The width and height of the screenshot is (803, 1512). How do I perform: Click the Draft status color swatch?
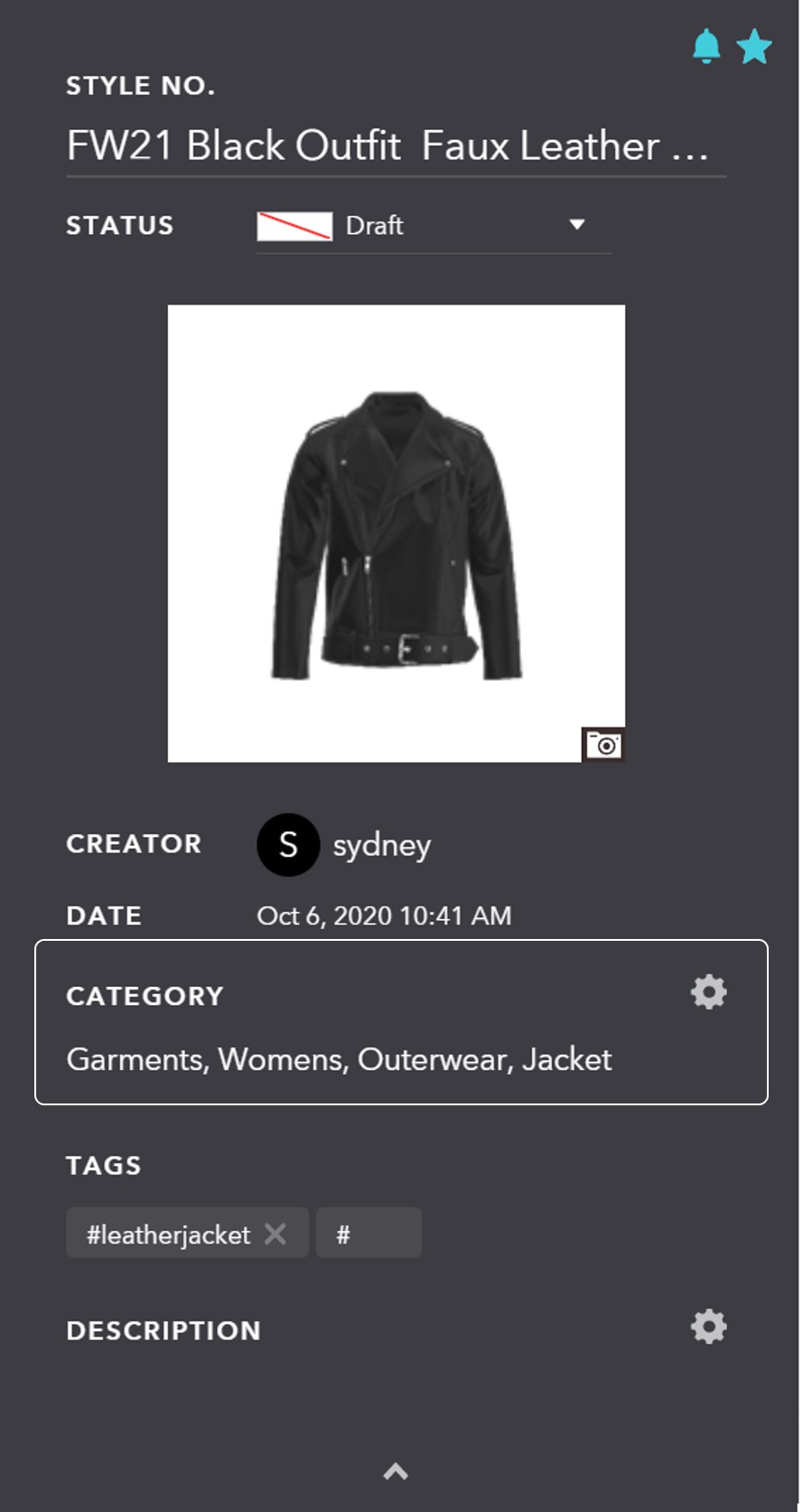pyautogui.click(x=294, y=226)
